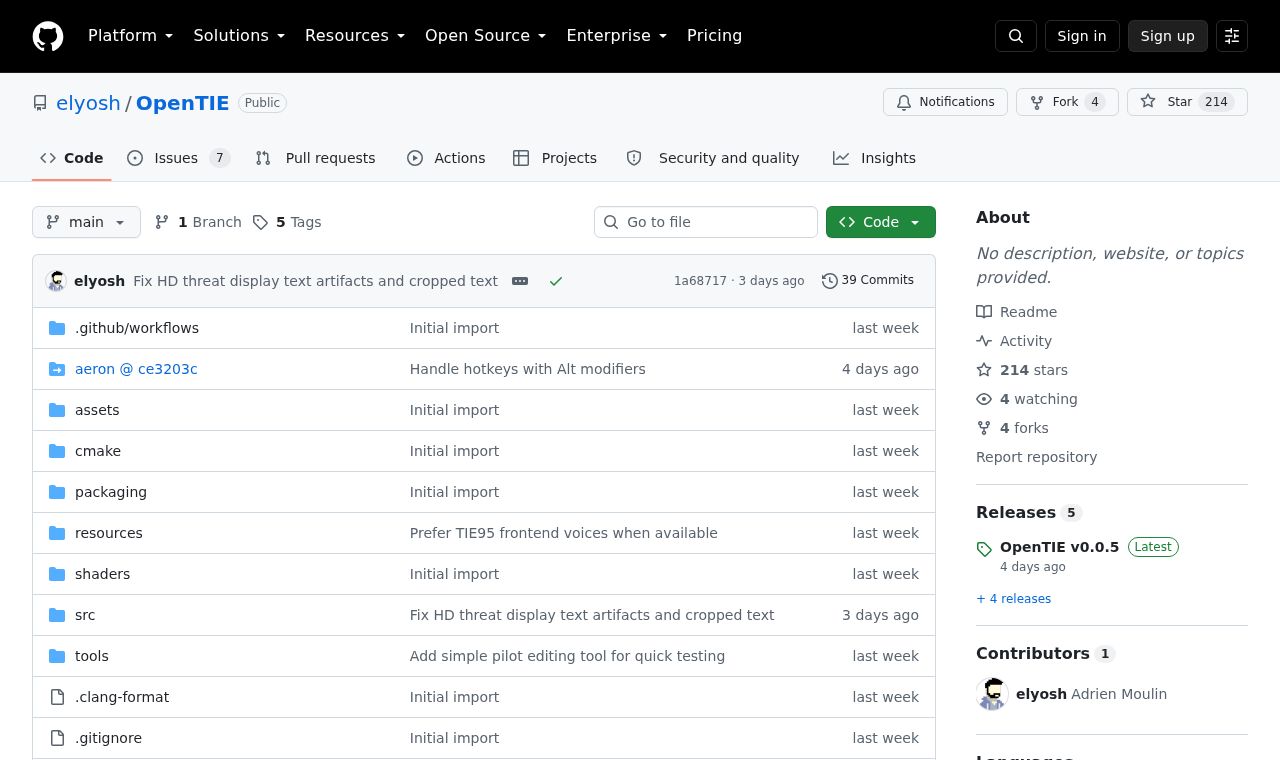1280x760 pixels.
Task: Open the OpenTIE v0.0.5 release
Action: [1059, 547]
